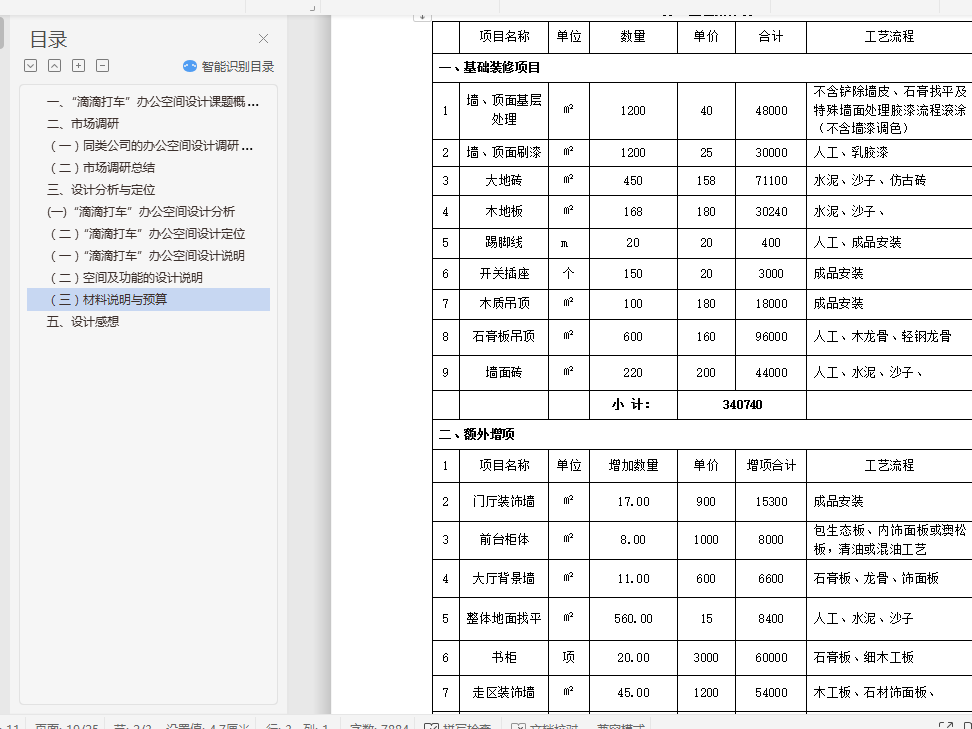Click process text 人工、木龙骨、轻钢龙骨
Viewport: 972px width, 729px height.
click(x=882, y=337)
